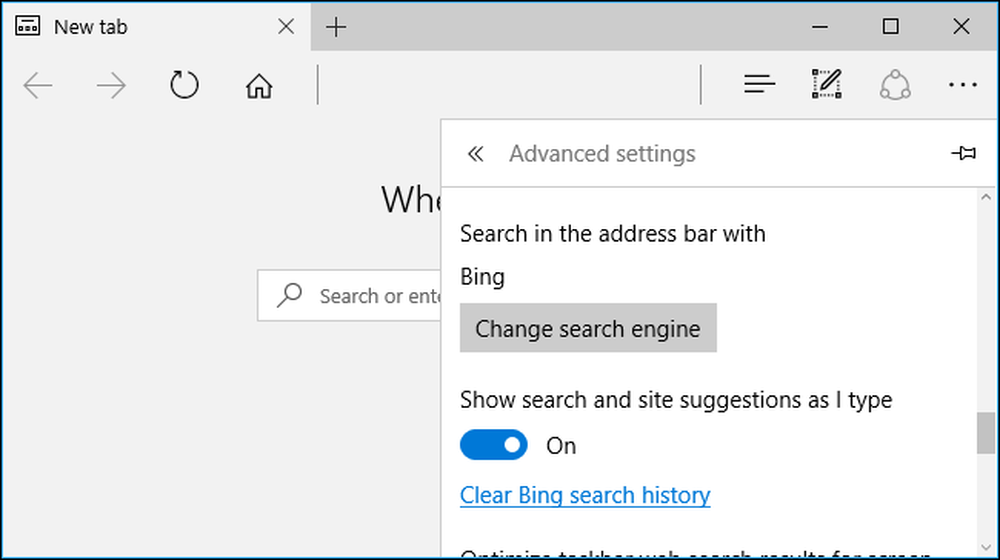Click the settings pane scrollbar thumb

986,433
